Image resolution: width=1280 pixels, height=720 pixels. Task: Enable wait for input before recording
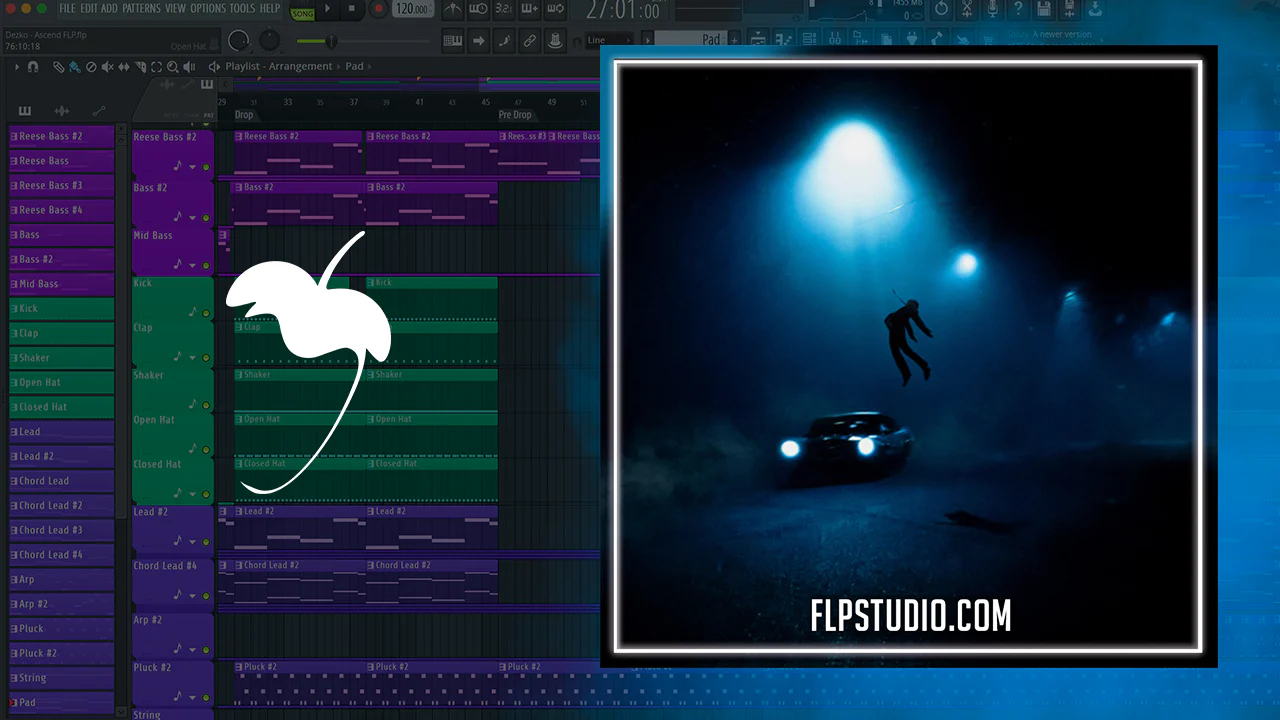(479, 10)
